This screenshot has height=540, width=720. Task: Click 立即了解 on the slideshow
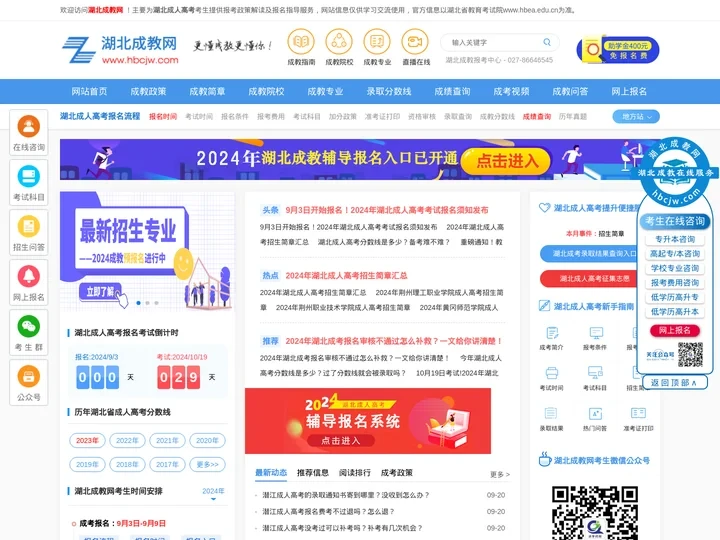tap(101, 292)
